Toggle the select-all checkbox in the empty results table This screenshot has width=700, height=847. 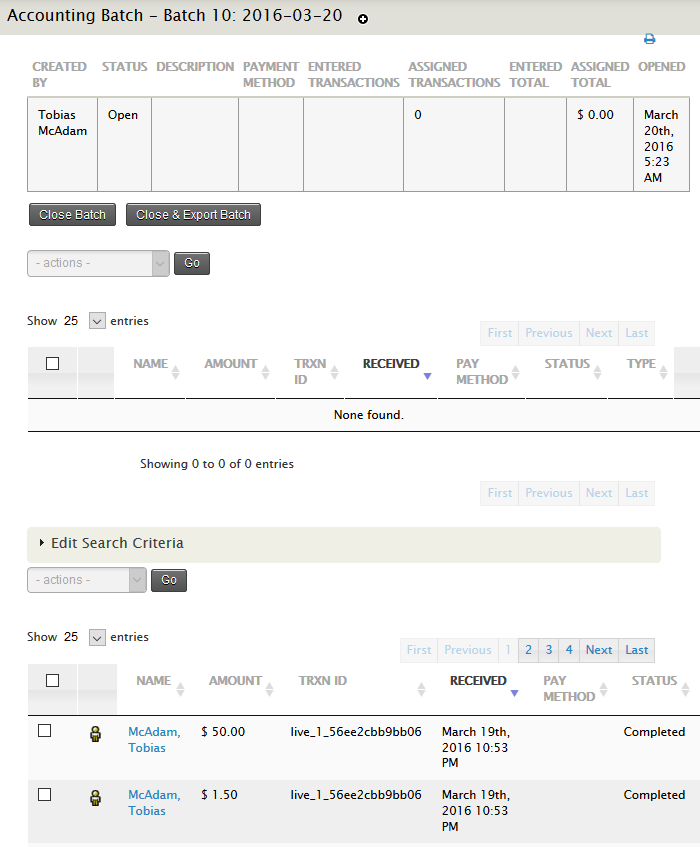[52, 362]
